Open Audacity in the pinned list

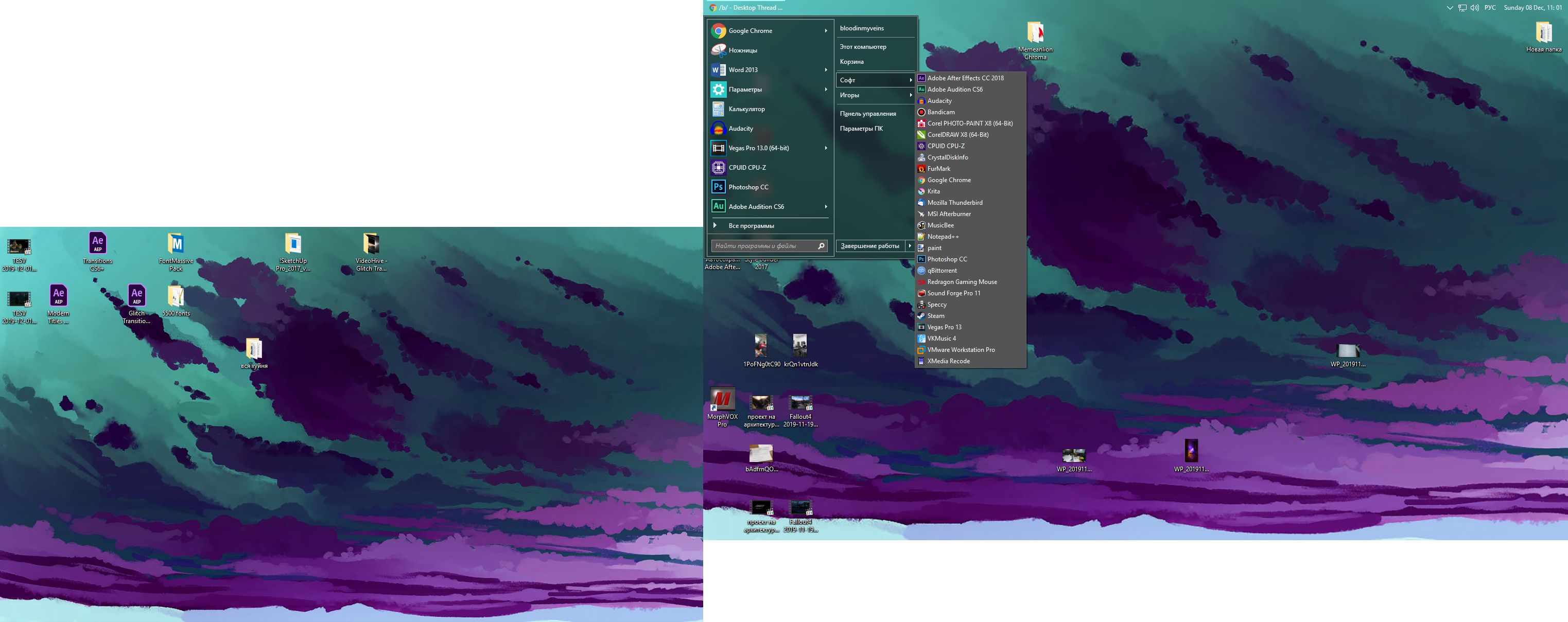(x=770, y=129)
